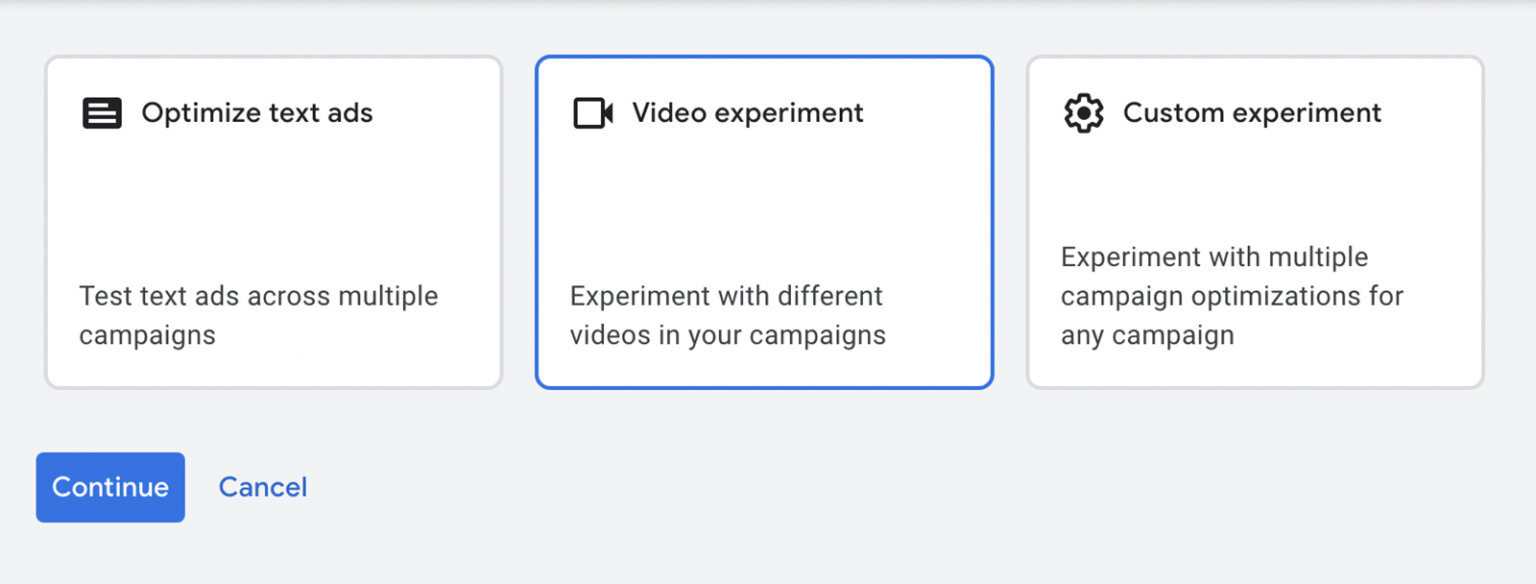Click the Continue button

click(110, 487)
